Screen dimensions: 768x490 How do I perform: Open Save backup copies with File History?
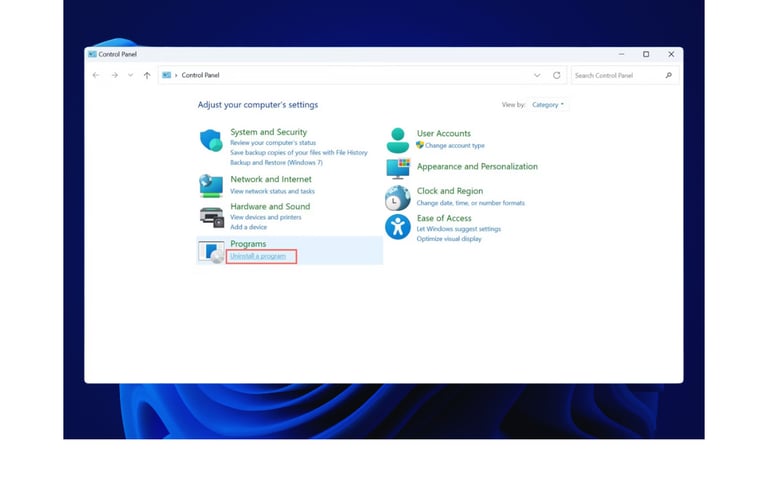(x=299, y=152)
